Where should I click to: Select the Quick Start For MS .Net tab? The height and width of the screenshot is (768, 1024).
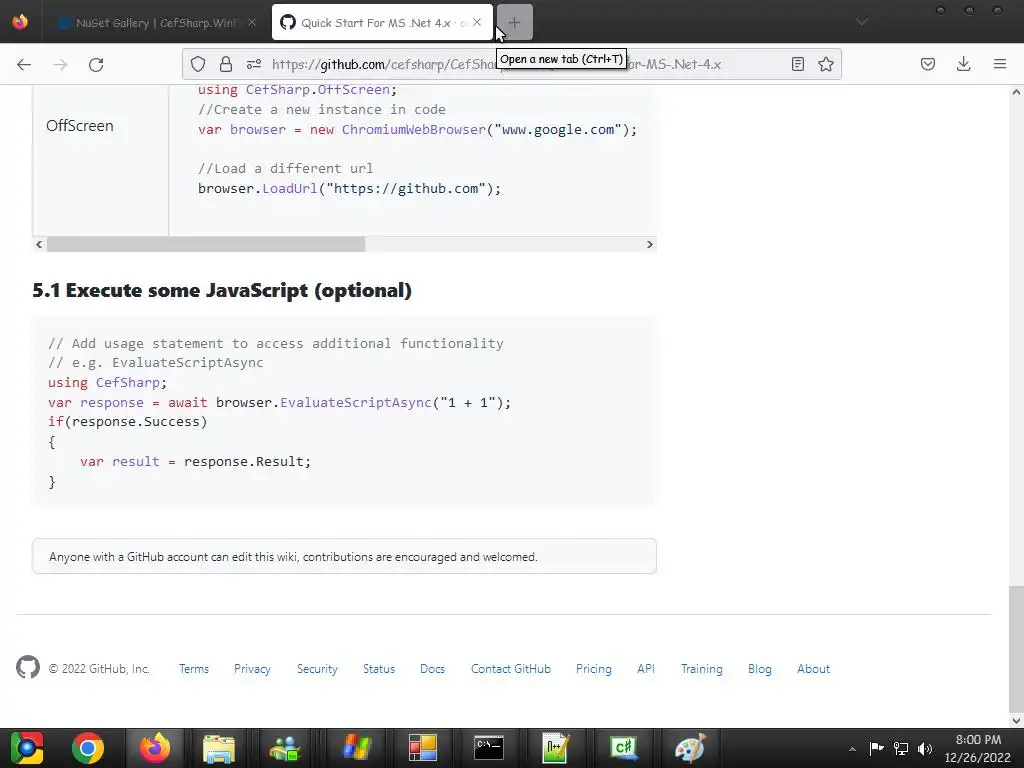coord(382,22)
